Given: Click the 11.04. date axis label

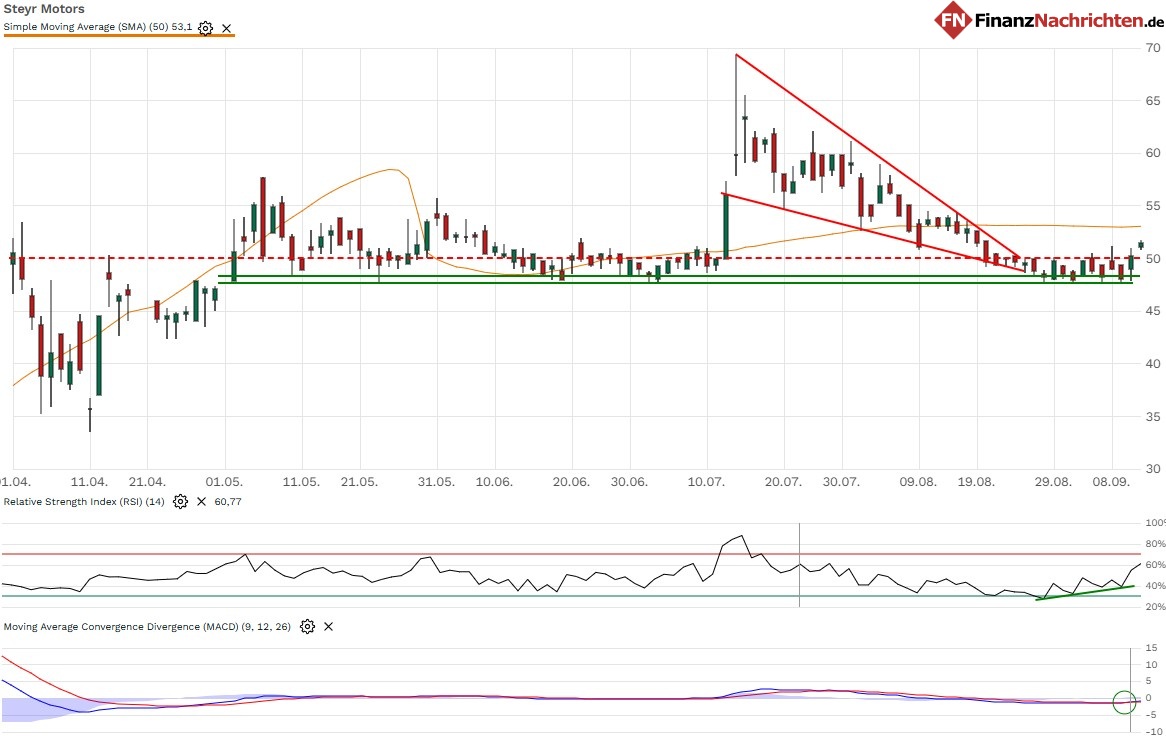Looking at the screenshot, I should 89,481.
